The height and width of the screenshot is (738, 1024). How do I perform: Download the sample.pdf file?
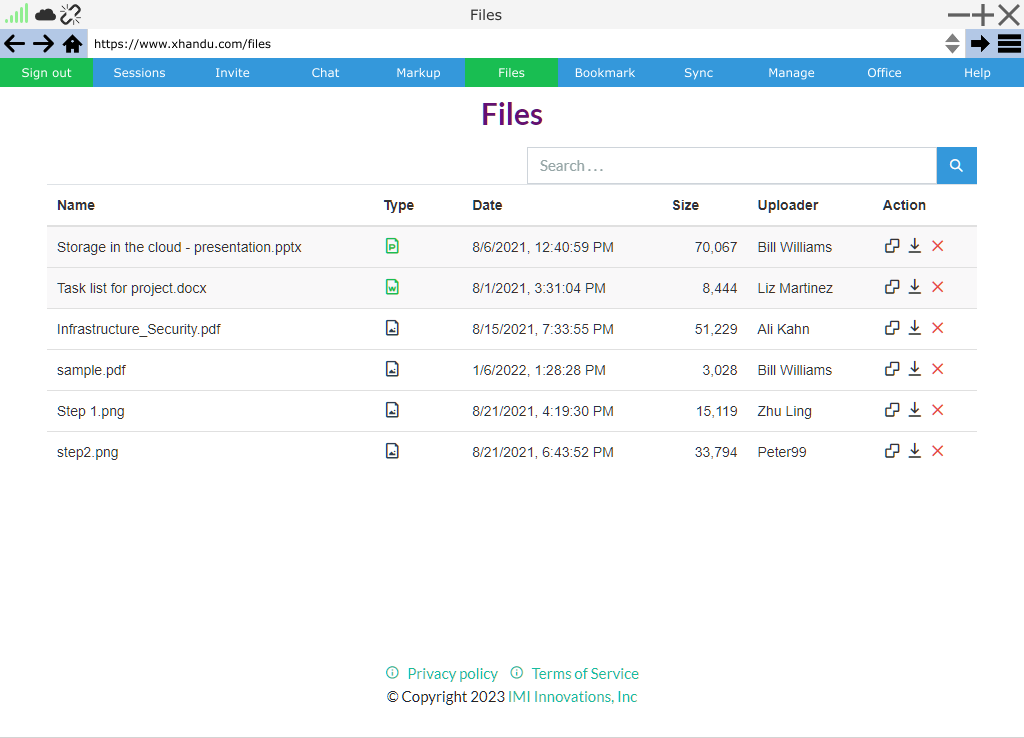click(x=914, y=369)
